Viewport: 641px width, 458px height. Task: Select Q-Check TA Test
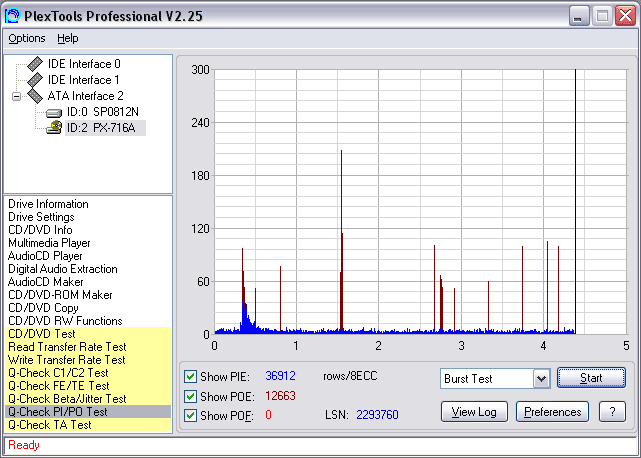tap(88, 425)
